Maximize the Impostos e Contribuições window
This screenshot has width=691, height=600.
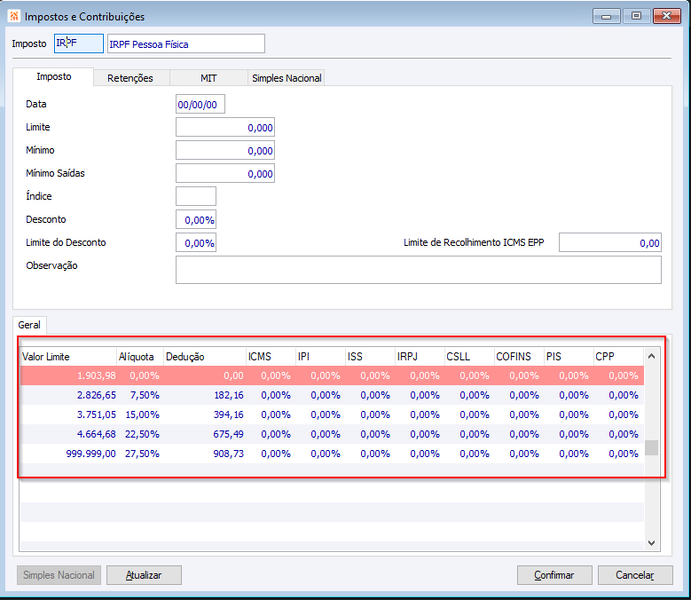tap(636, 16)
